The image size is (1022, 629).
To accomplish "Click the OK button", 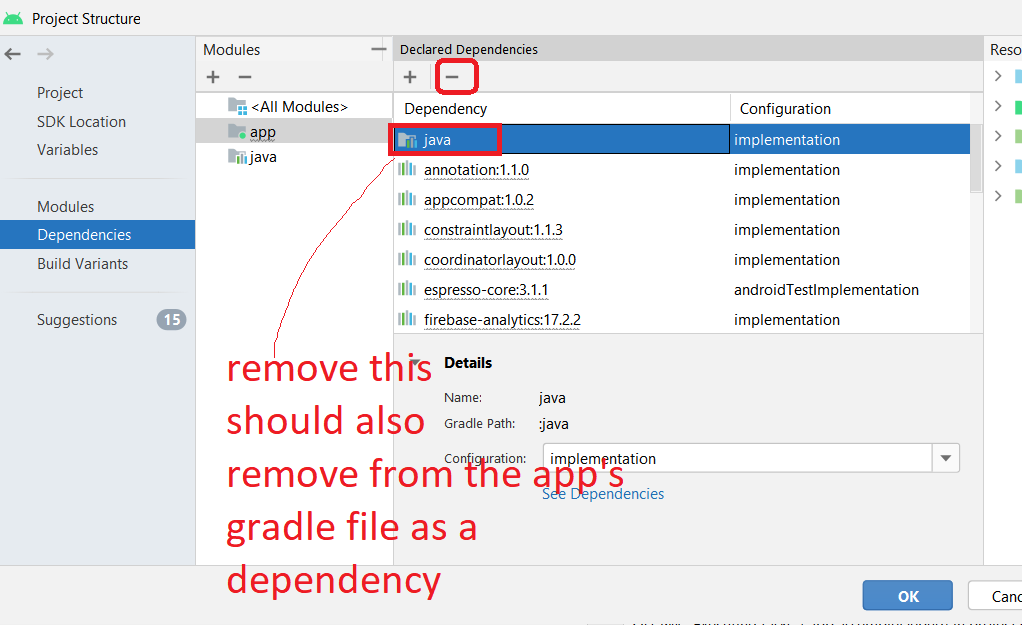I will click(x=907, y=596).
